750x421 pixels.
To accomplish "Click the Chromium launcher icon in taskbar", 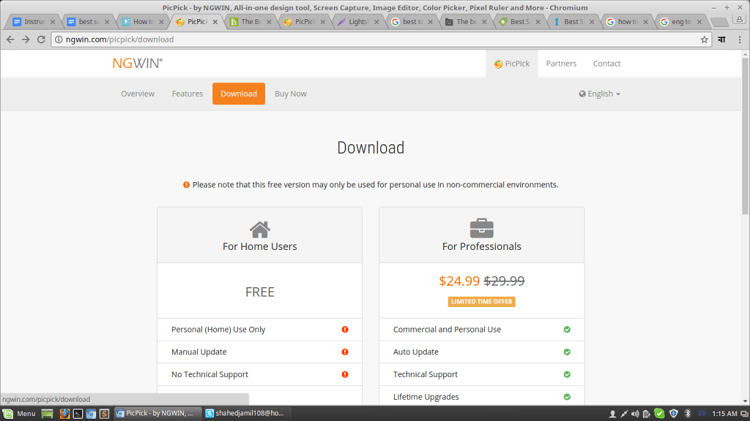I will (x=91, y=413).
